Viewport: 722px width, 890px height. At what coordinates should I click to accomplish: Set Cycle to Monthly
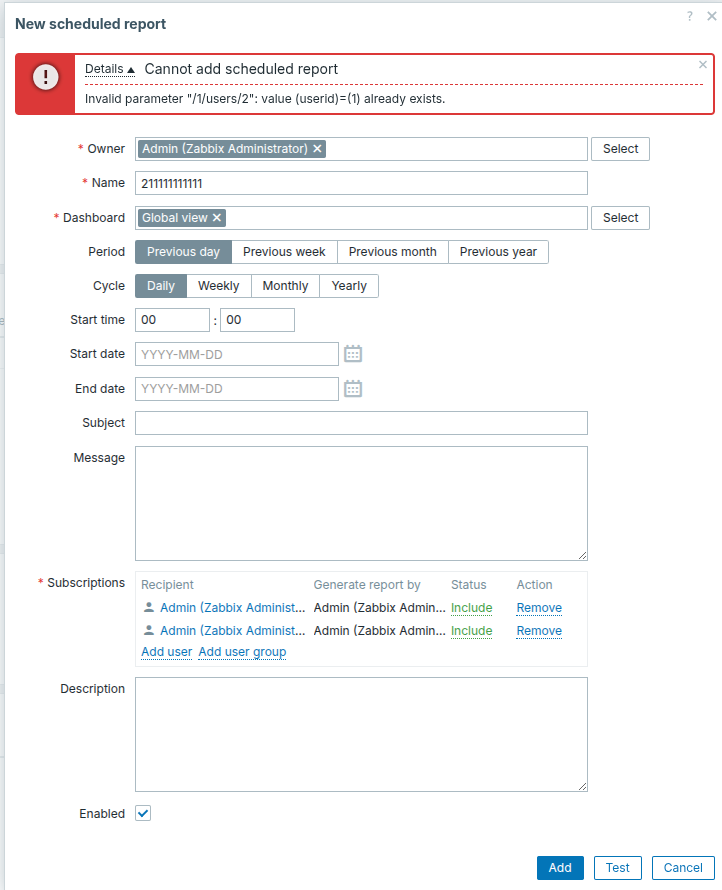285,286
